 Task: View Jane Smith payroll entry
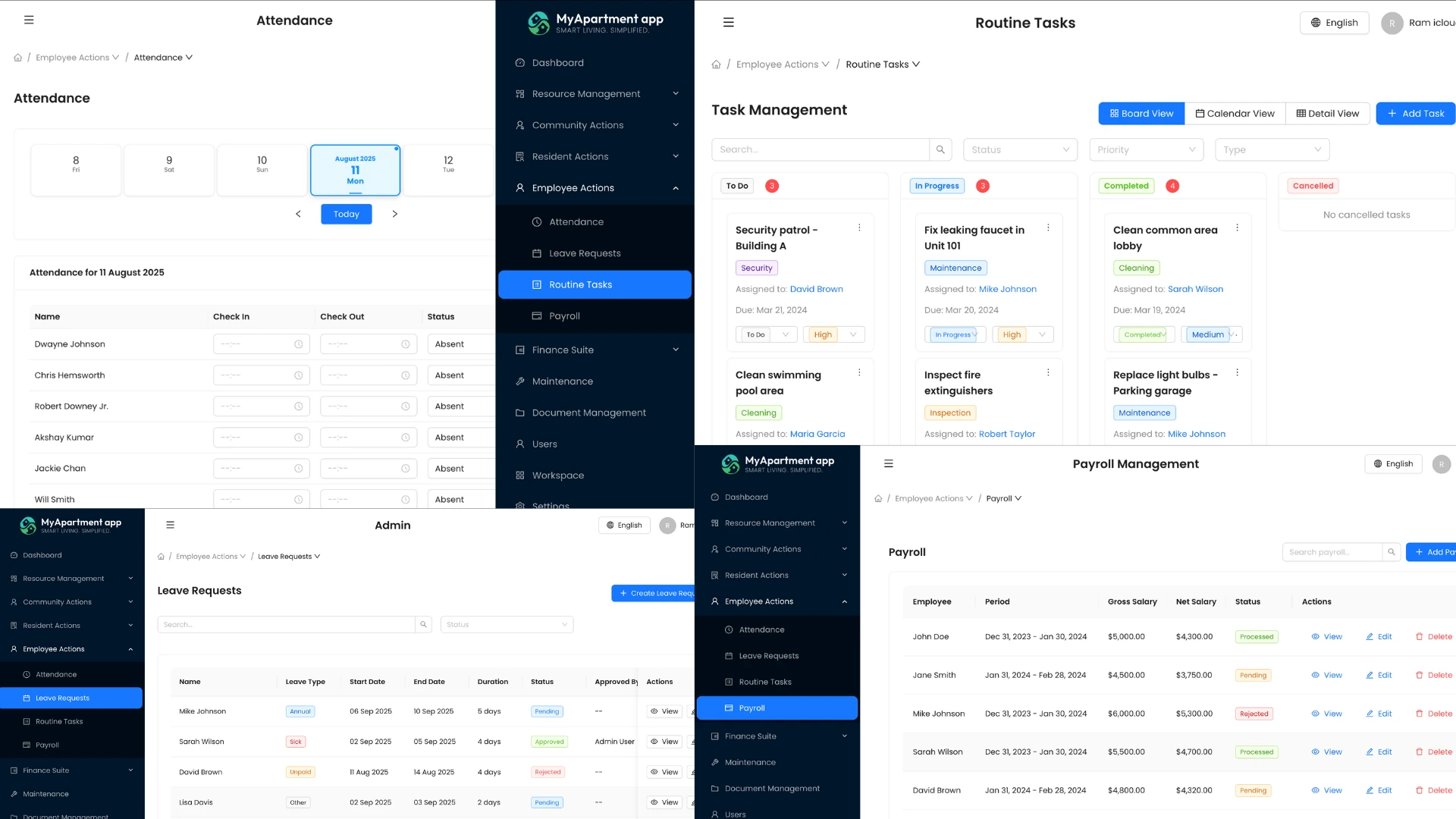pyautogui.click(x=1326, y=676)
